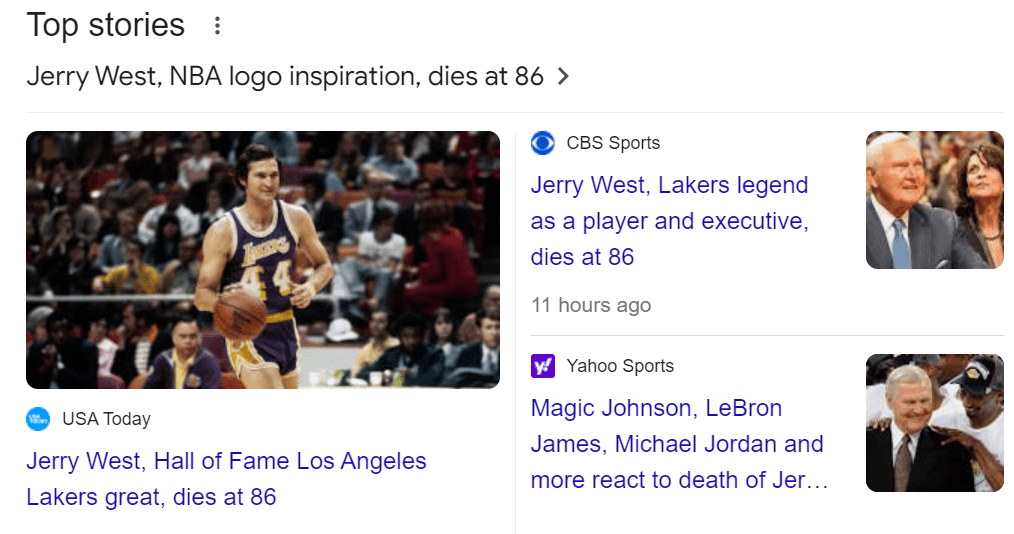
Task: Click the CBS Sports article thumbnail image
Action: tap(934, 200)
